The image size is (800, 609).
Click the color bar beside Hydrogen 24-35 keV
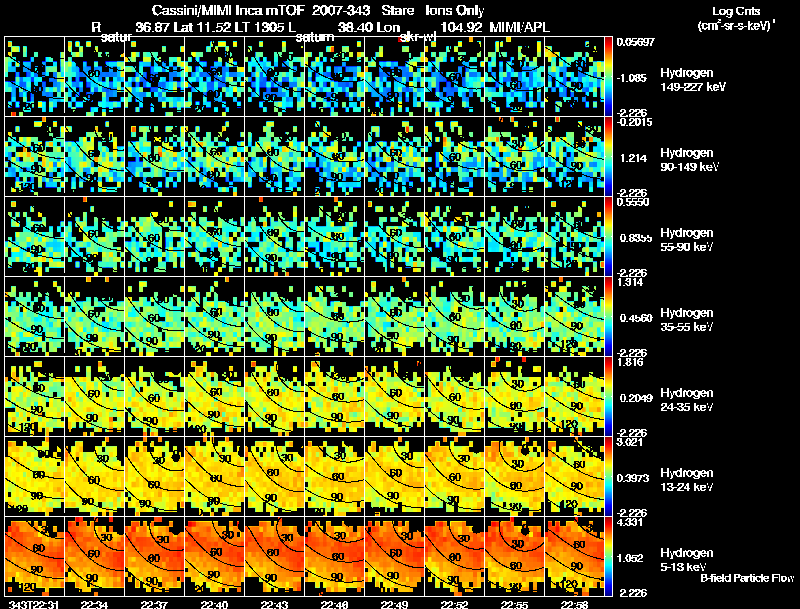pos(609,396)
